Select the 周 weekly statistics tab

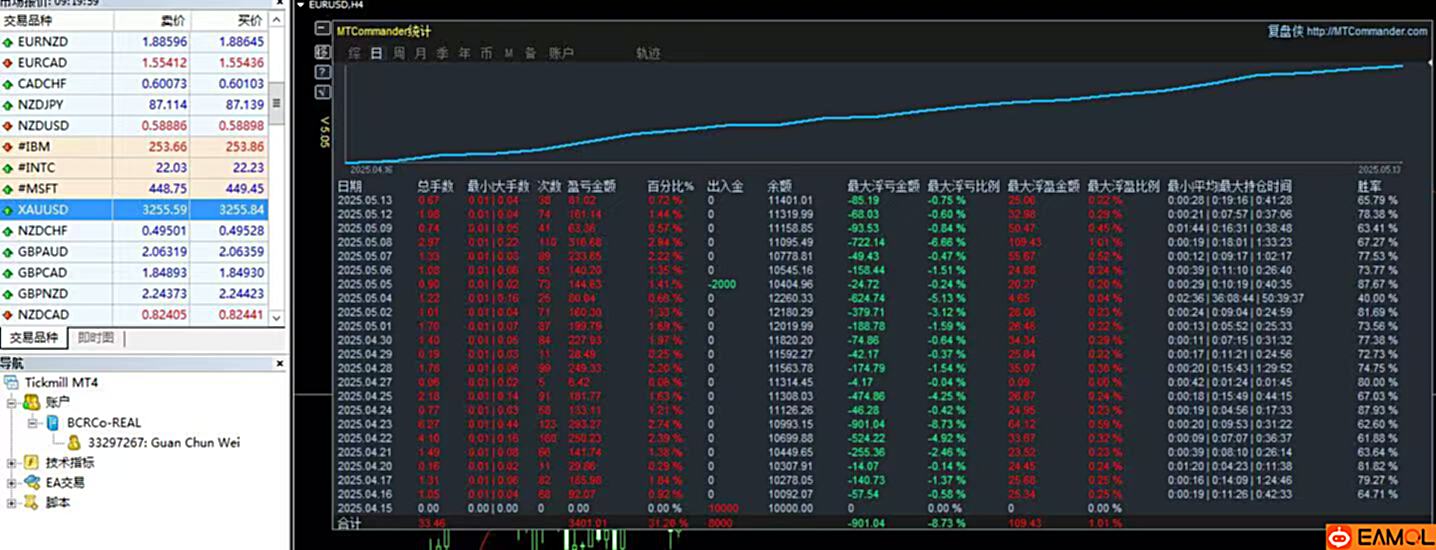(x=398, y=53)
